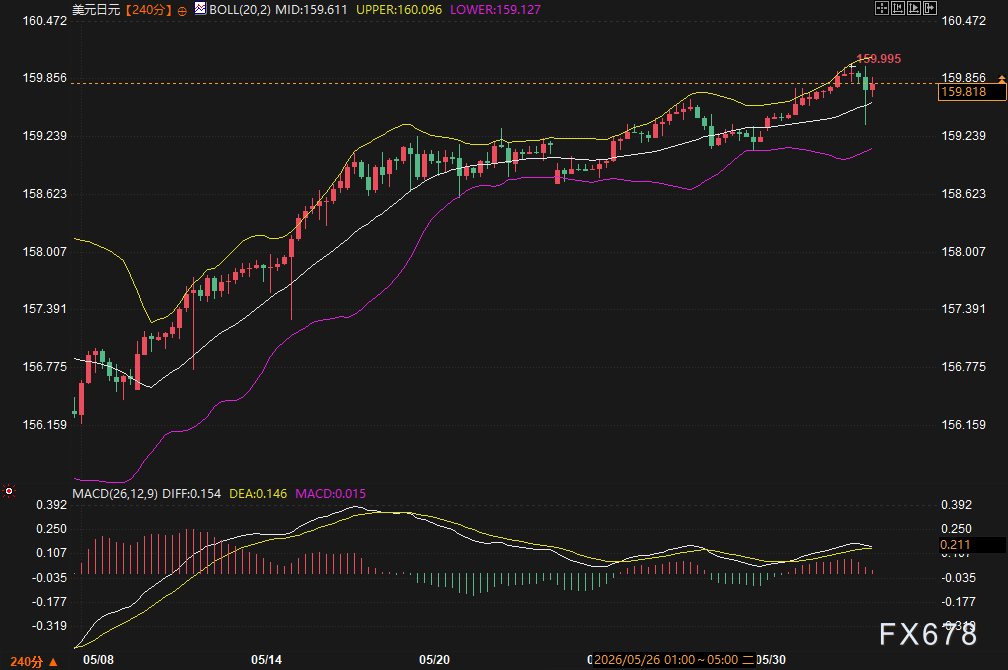Click the shift-chart-right arrow icon
The width and height of the screenshot is (1008, 670).
pyautogui.click(x=930, y=8)
